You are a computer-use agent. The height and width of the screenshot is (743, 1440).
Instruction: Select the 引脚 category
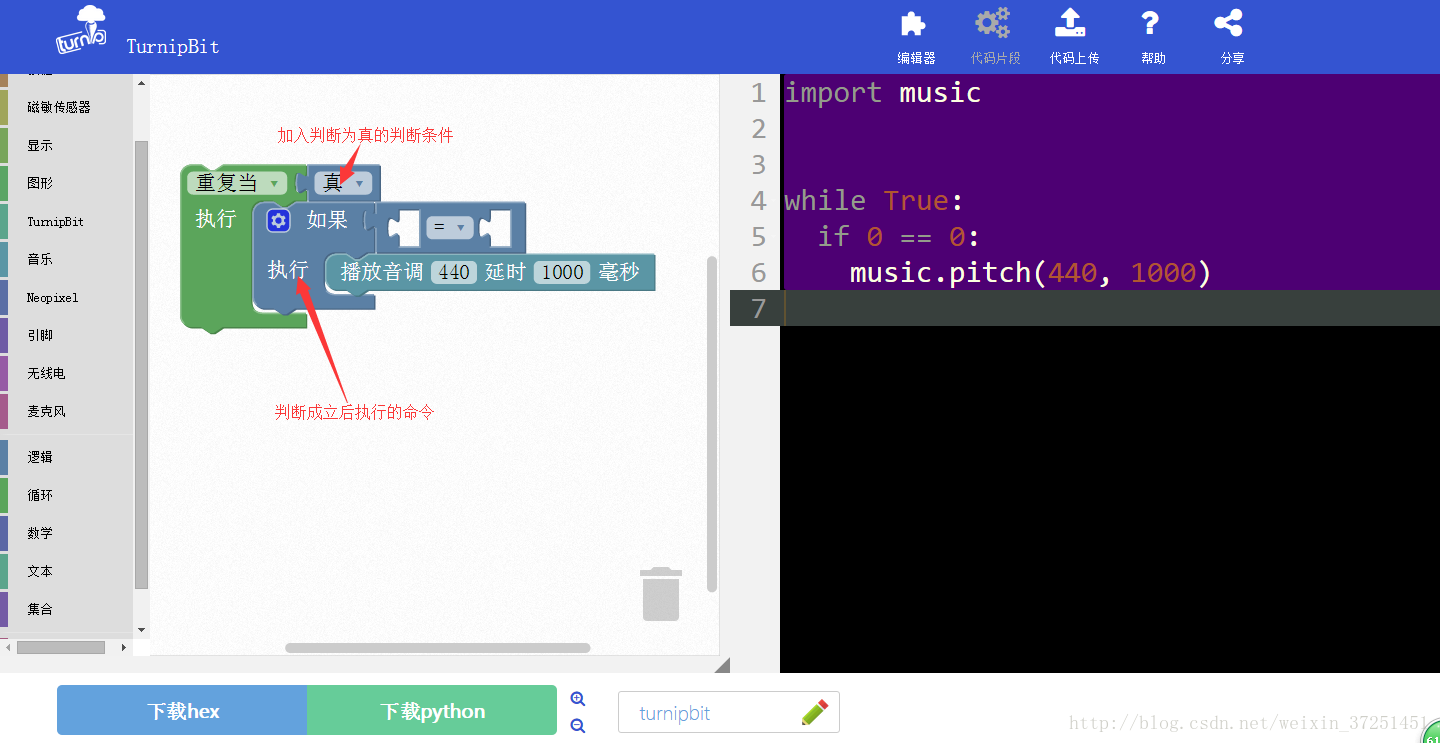(x=66, y=335)
